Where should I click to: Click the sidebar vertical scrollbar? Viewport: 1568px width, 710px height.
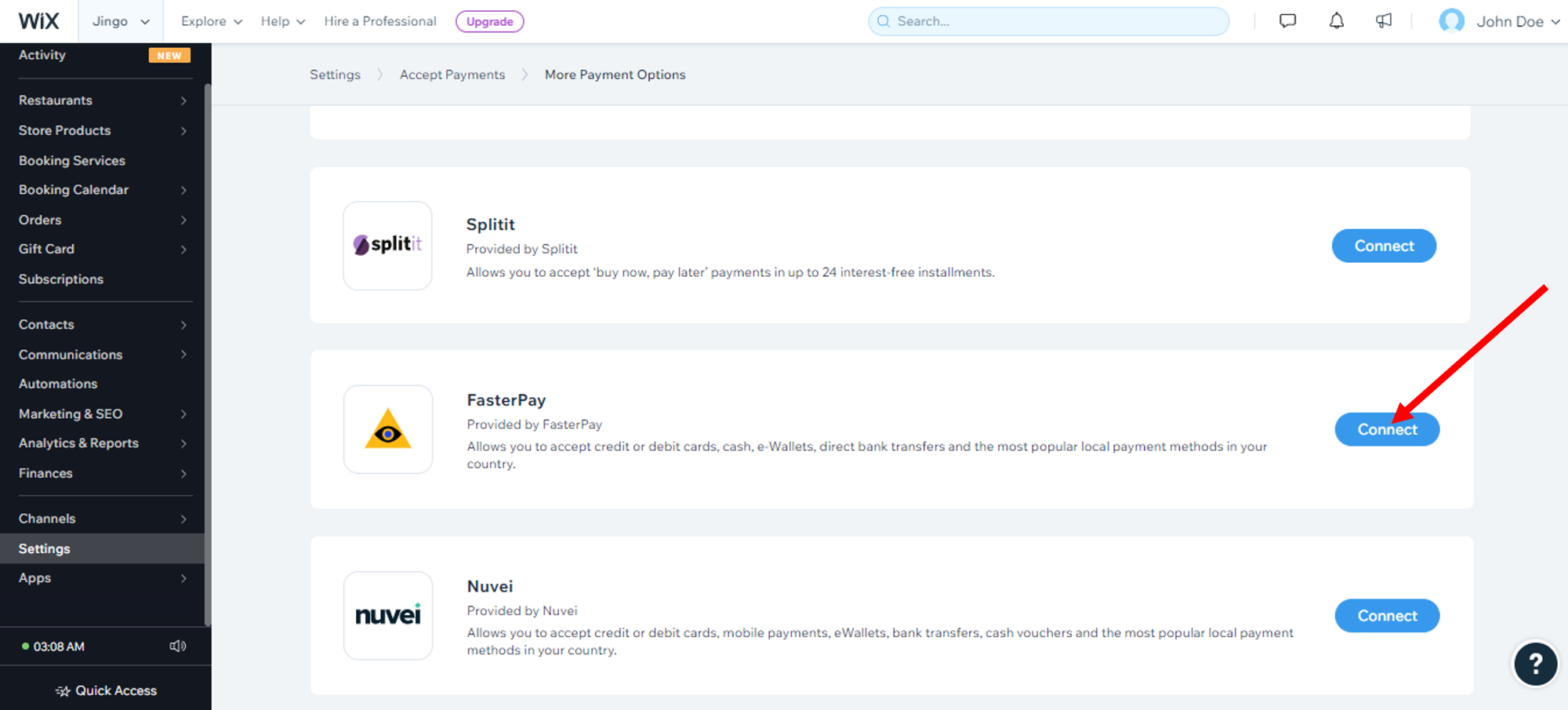(208, 353)
